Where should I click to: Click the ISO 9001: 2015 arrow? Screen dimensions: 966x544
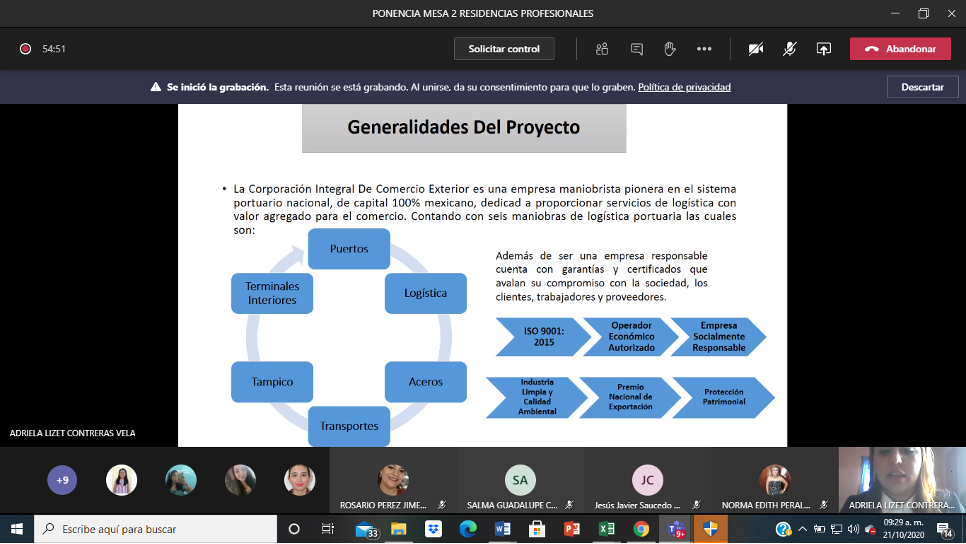point(543,336)
